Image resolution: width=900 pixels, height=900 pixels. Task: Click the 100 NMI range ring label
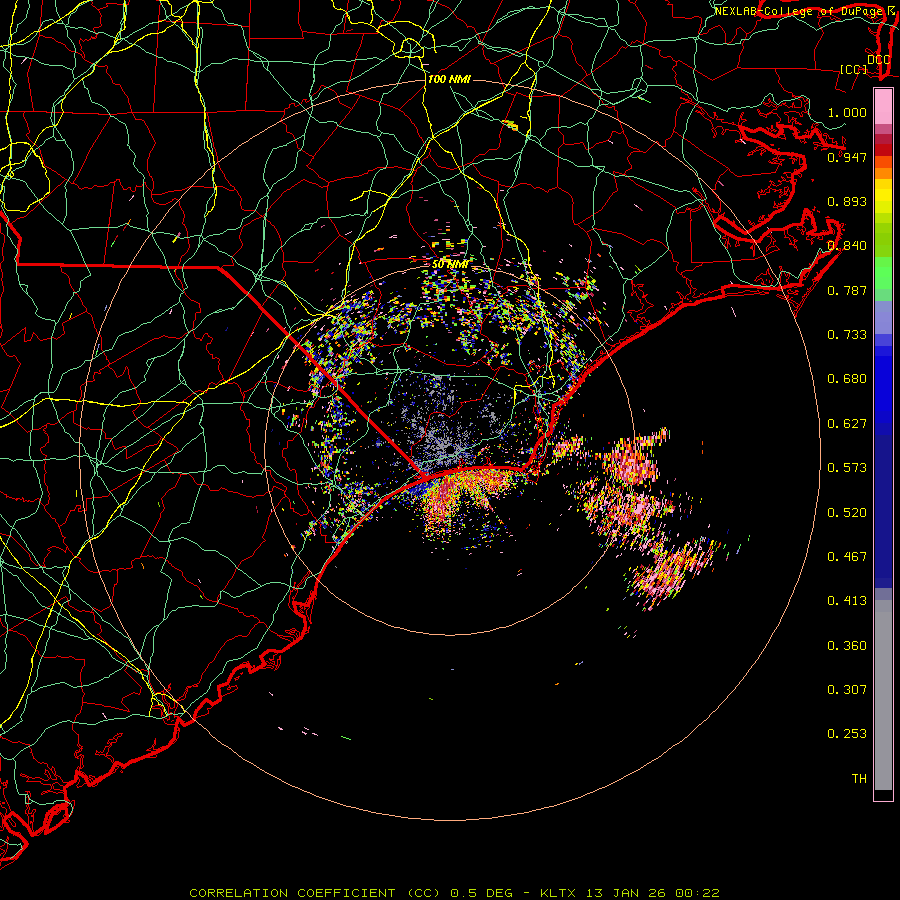click(x=449, y=79)
